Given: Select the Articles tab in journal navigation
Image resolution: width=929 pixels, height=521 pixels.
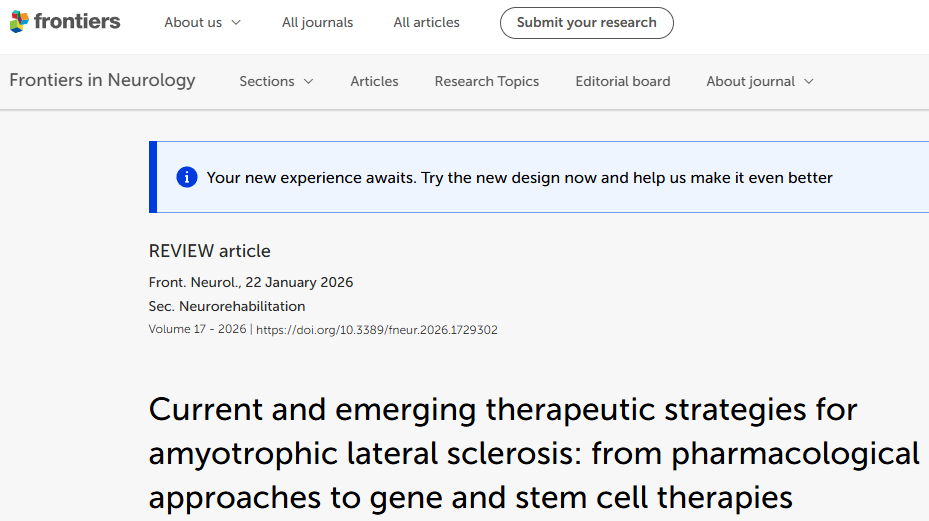Looking at the screenshot, I should click(374, 81).
